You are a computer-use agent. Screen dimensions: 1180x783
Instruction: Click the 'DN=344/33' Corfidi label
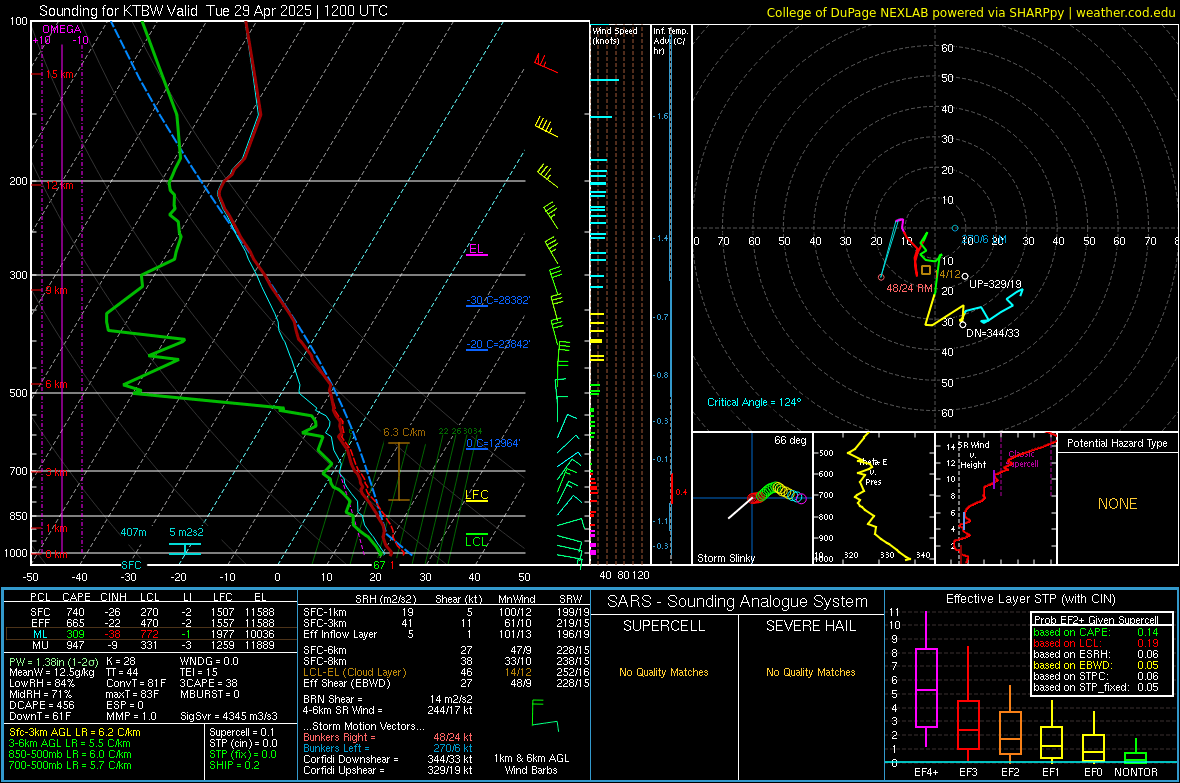click(x=993, y=333)
